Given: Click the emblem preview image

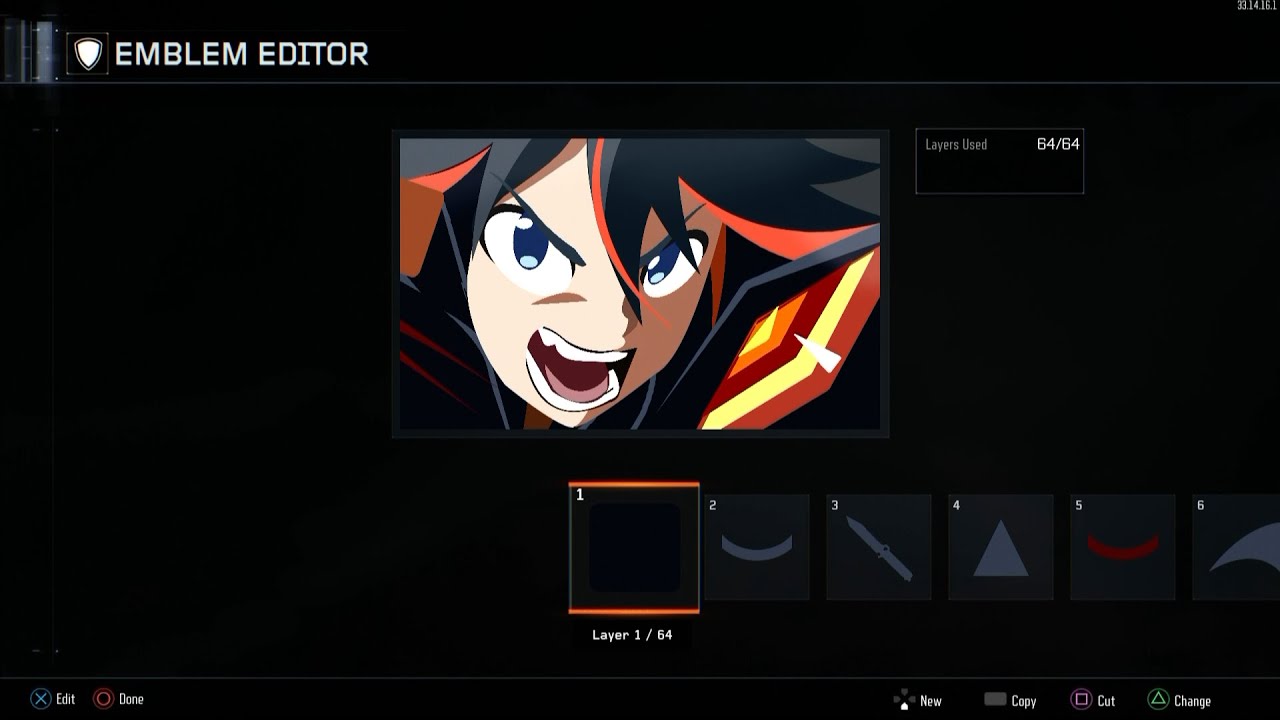Looking at the screenshot, I should 640,284.
